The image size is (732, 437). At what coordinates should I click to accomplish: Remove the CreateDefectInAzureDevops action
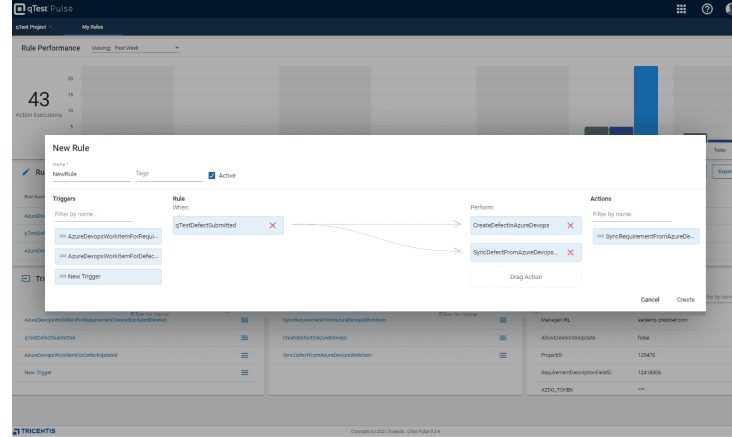[570, 226]
